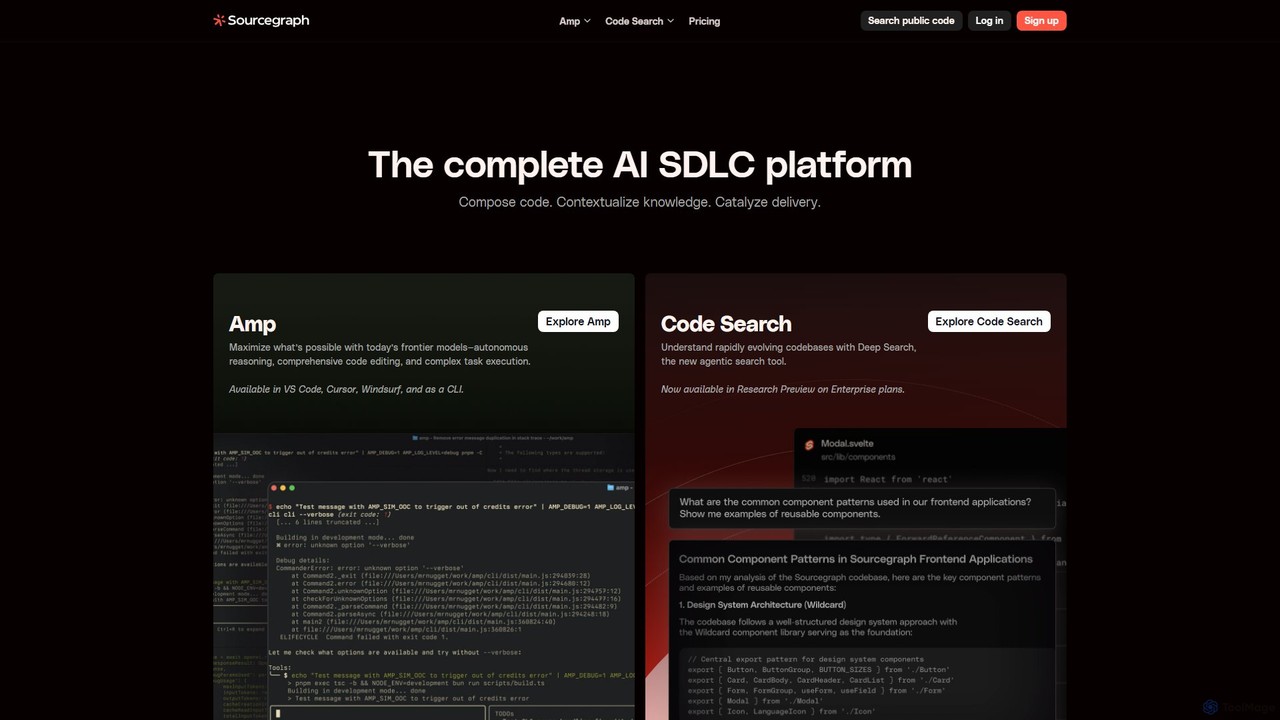Click Log in

(989, 20)
